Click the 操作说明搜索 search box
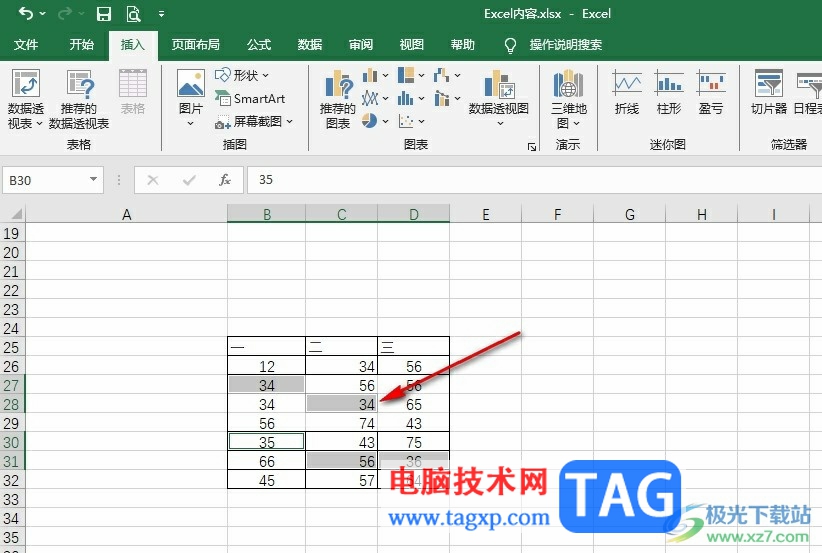Screen dimensions: 822x553 tap(565, 45)
